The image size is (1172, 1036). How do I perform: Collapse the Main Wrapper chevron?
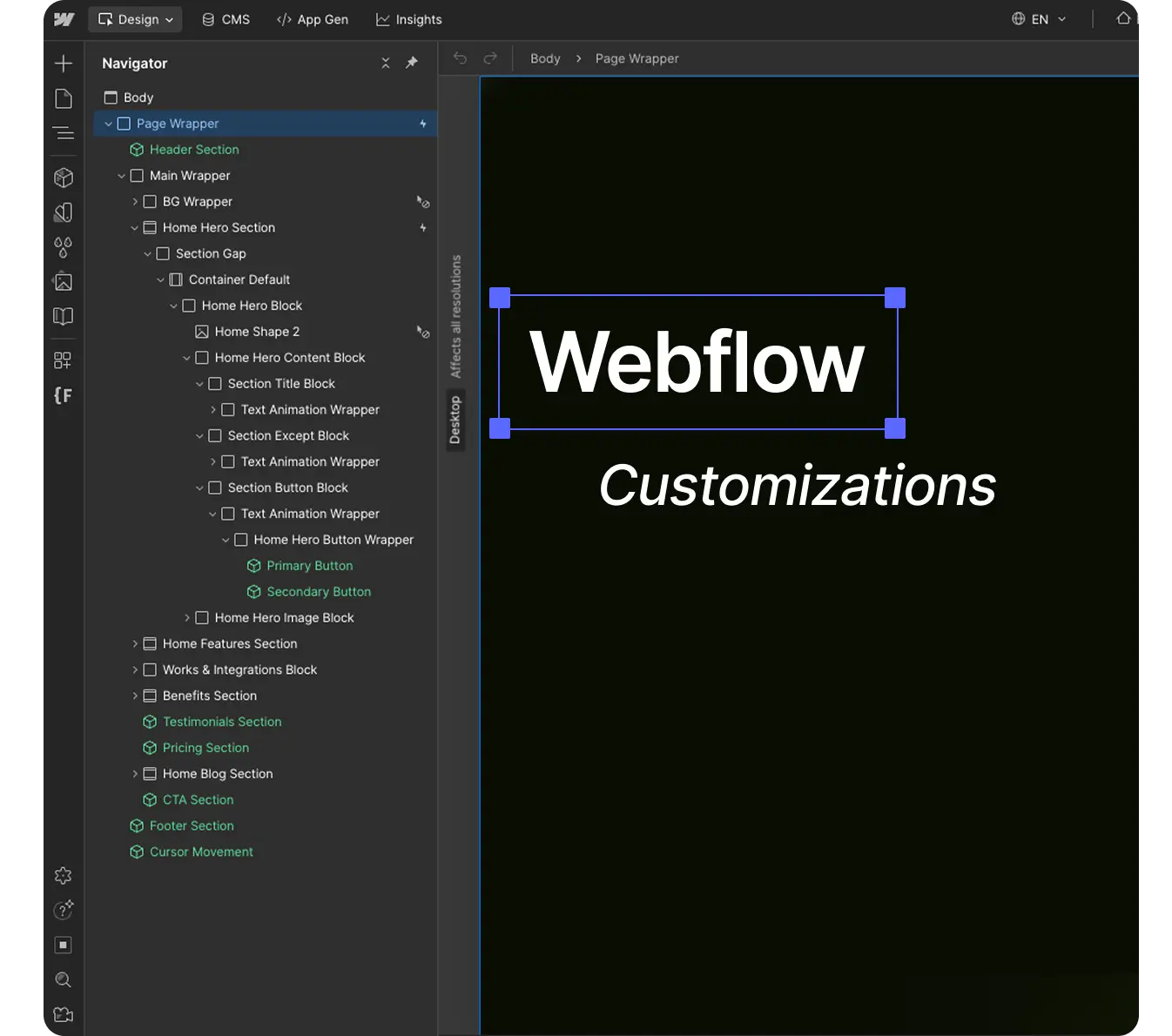click(121, 176)
